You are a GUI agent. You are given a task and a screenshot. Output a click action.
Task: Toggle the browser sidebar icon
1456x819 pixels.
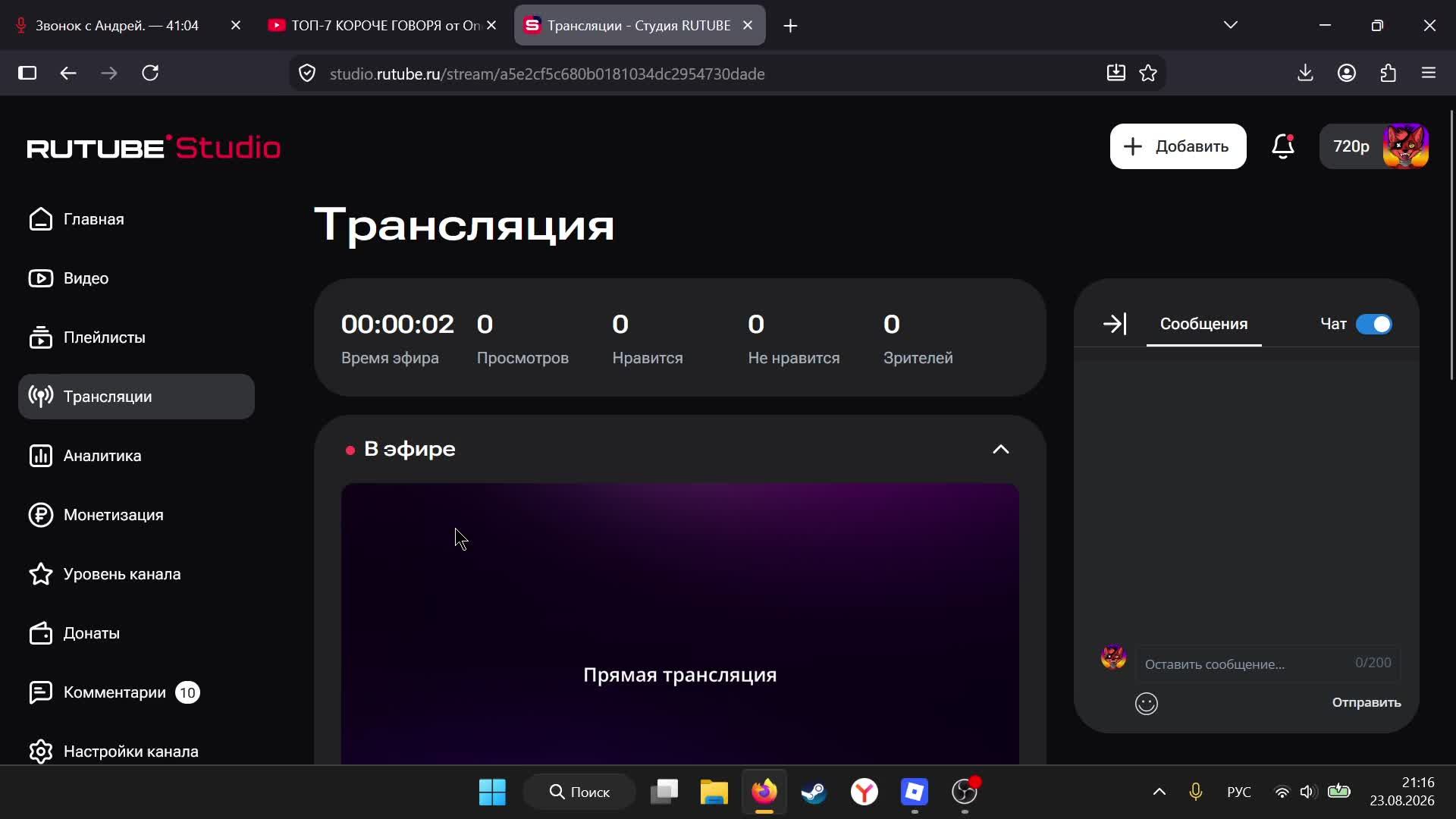click(x=27, y=74)
